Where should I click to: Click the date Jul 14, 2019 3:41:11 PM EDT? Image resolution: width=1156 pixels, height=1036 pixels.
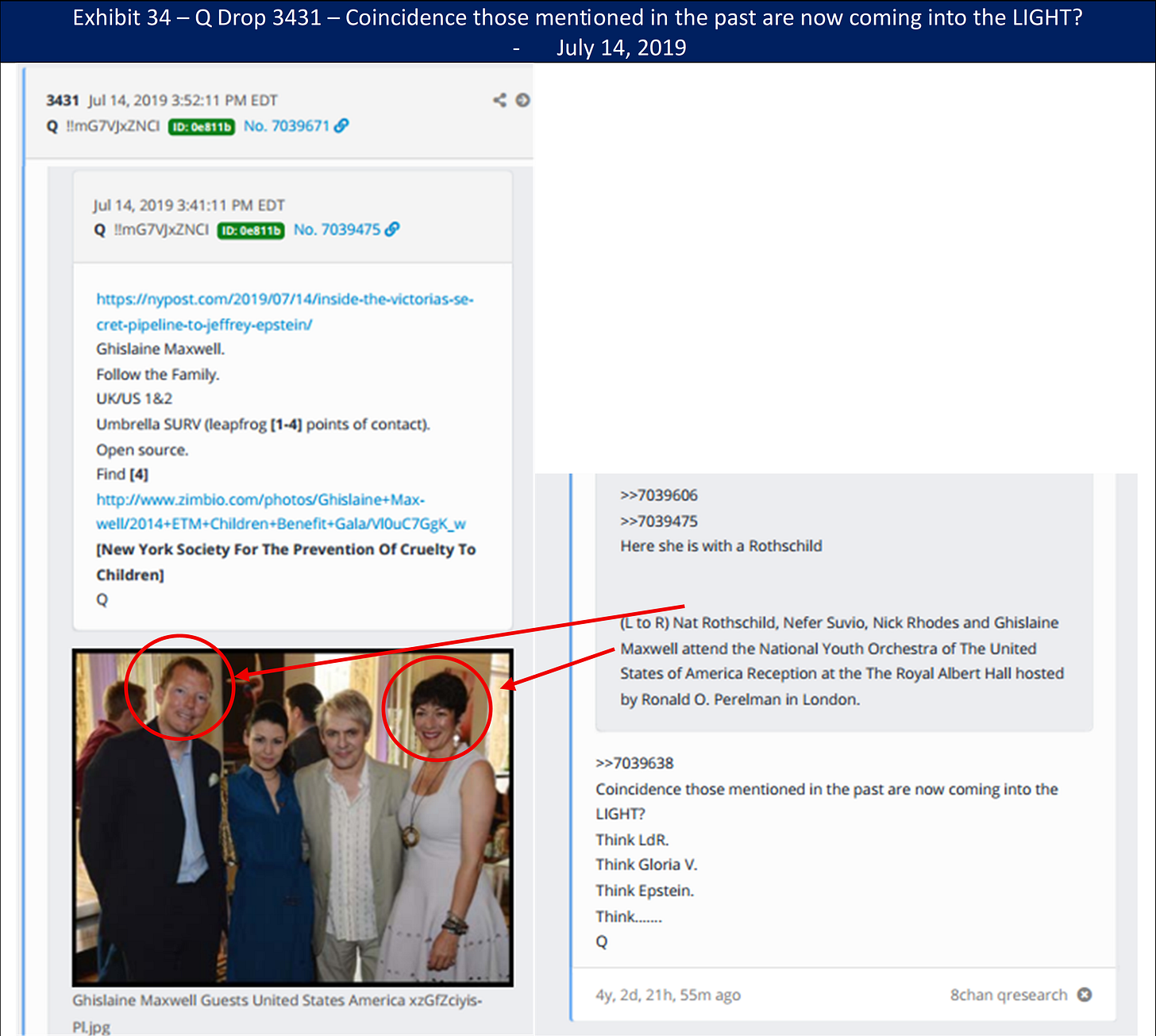point(189,205)
